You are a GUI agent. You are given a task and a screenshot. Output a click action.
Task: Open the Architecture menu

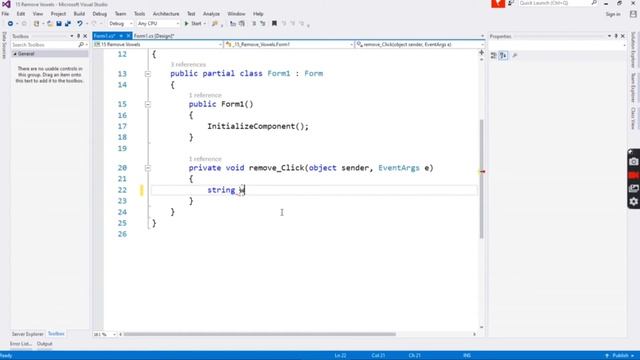pos(166,14)
